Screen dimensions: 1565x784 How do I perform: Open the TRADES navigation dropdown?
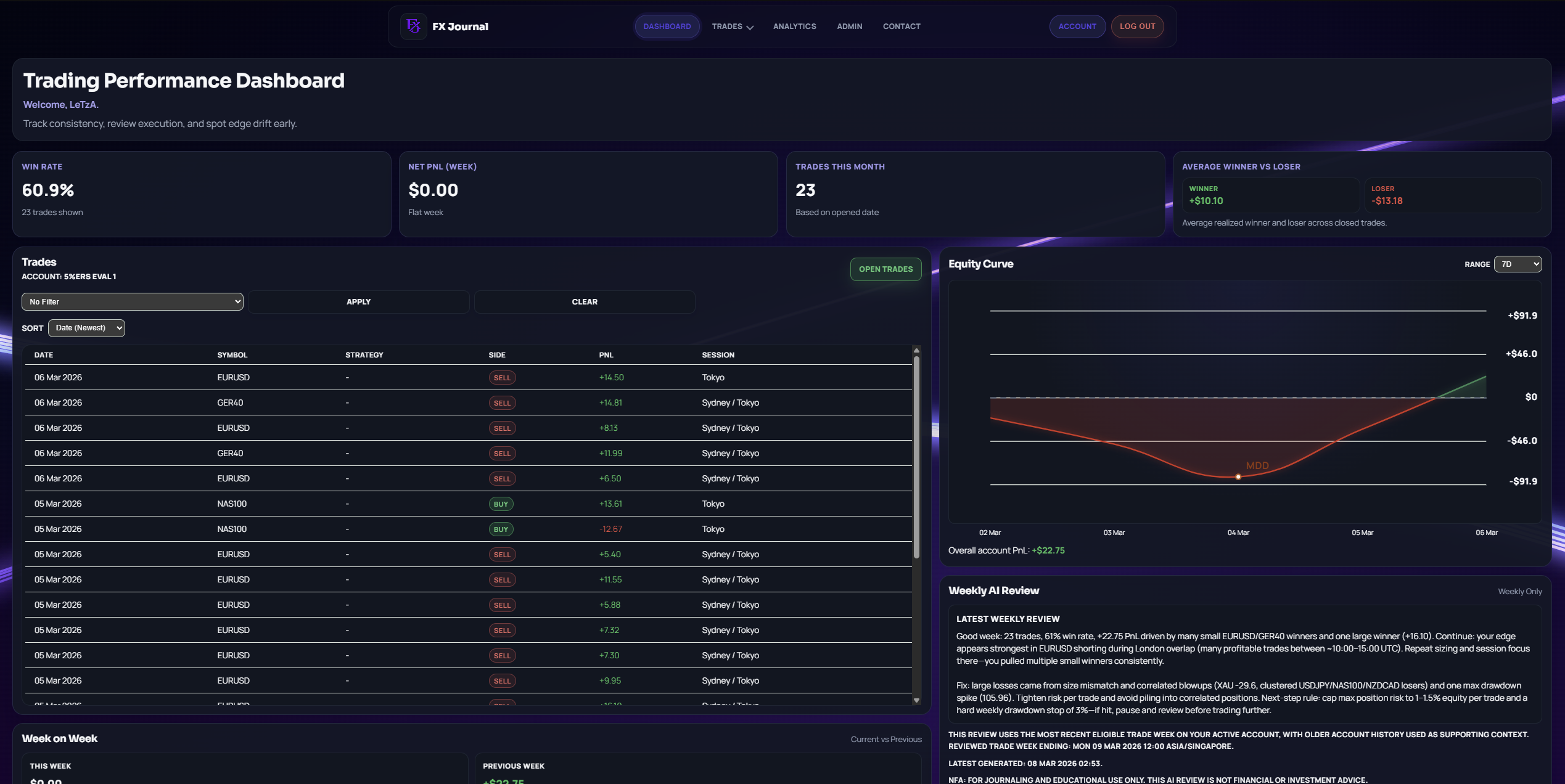pyautogui.click(x=732, y=27)
